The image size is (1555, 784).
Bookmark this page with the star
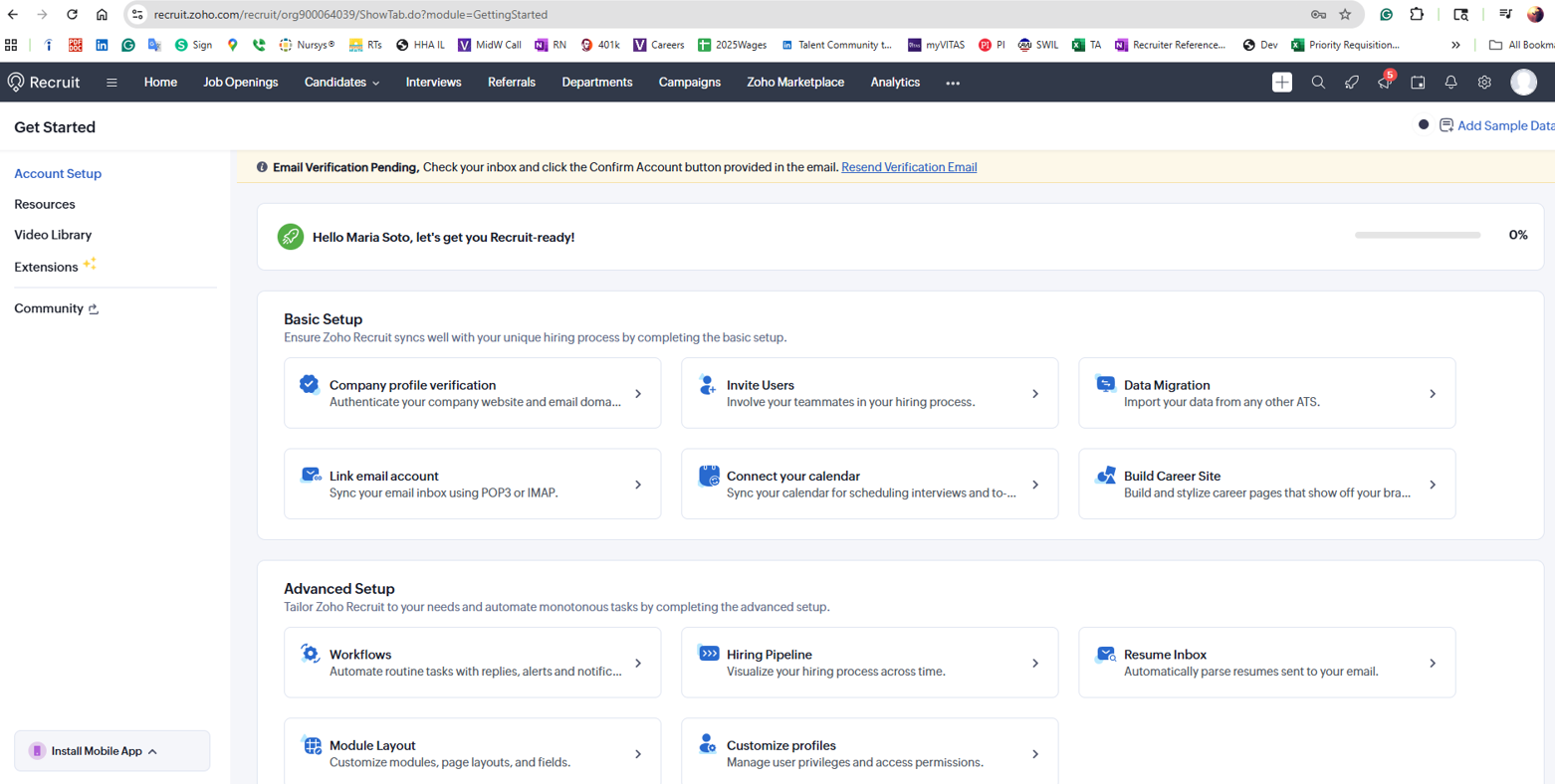(1345, 15)
